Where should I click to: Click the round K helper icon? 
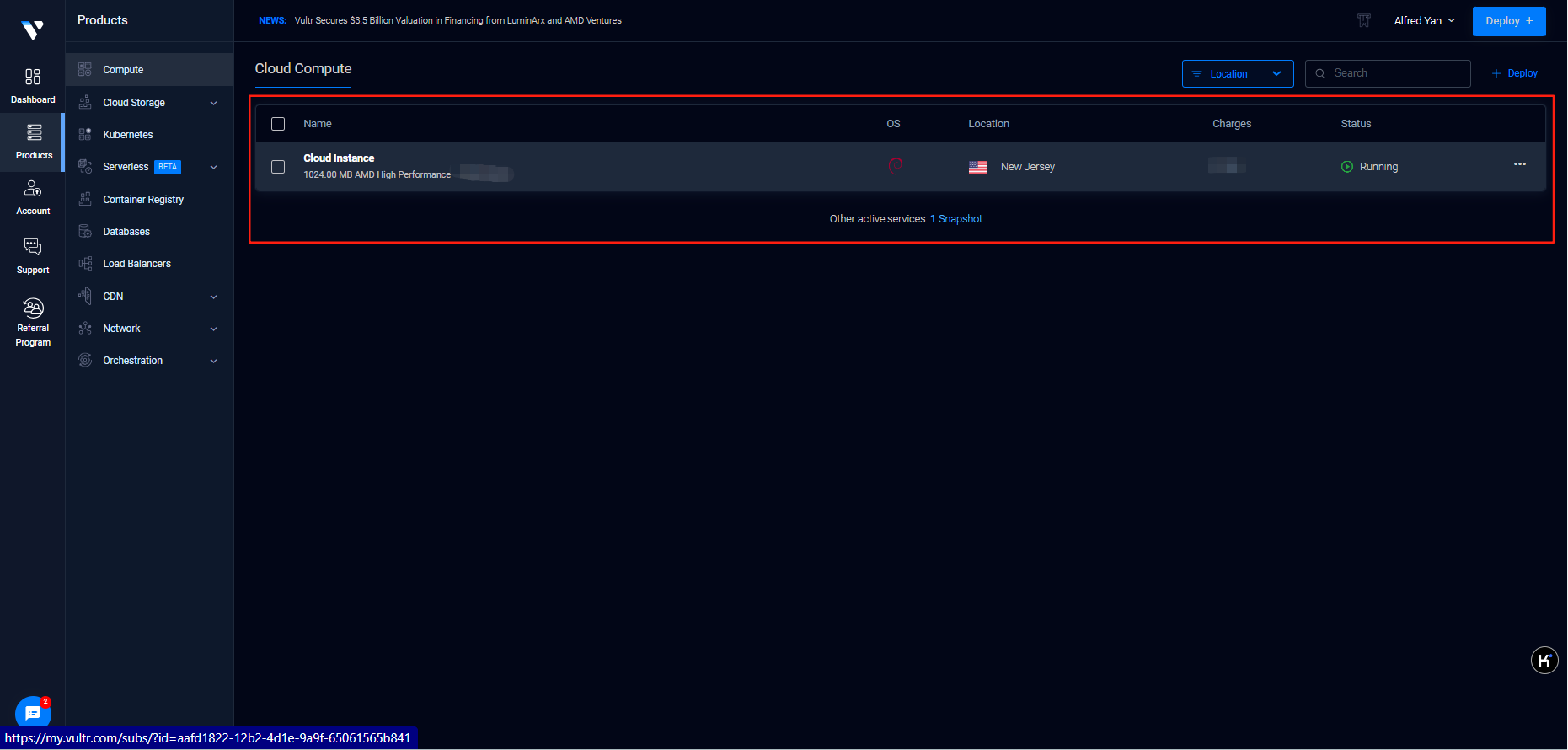click(x=1544, y=661)
